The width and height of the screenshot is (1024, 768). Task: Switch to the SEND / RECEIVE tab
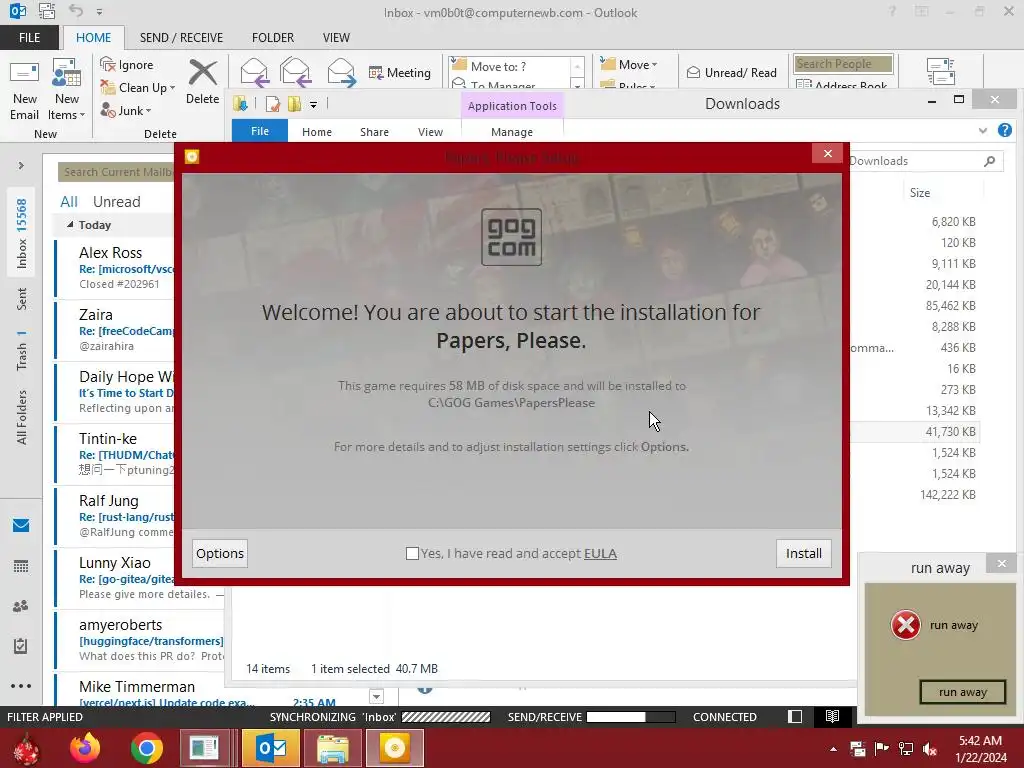[x=181, y=38]
